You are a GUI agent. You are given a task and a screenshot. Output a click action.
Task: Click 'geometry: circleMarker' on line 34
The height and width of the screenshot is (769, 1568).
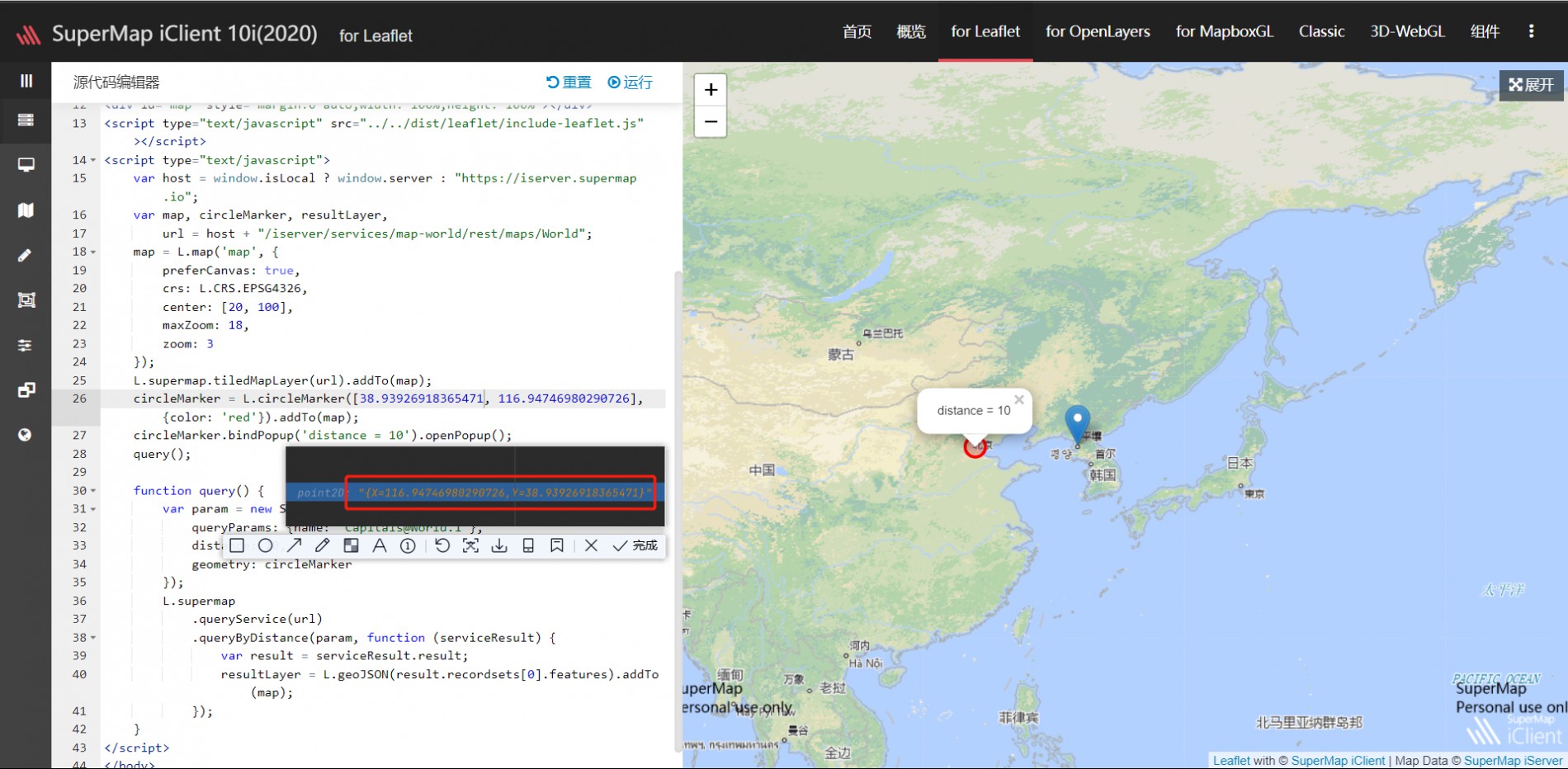click(x=272, y=564)
